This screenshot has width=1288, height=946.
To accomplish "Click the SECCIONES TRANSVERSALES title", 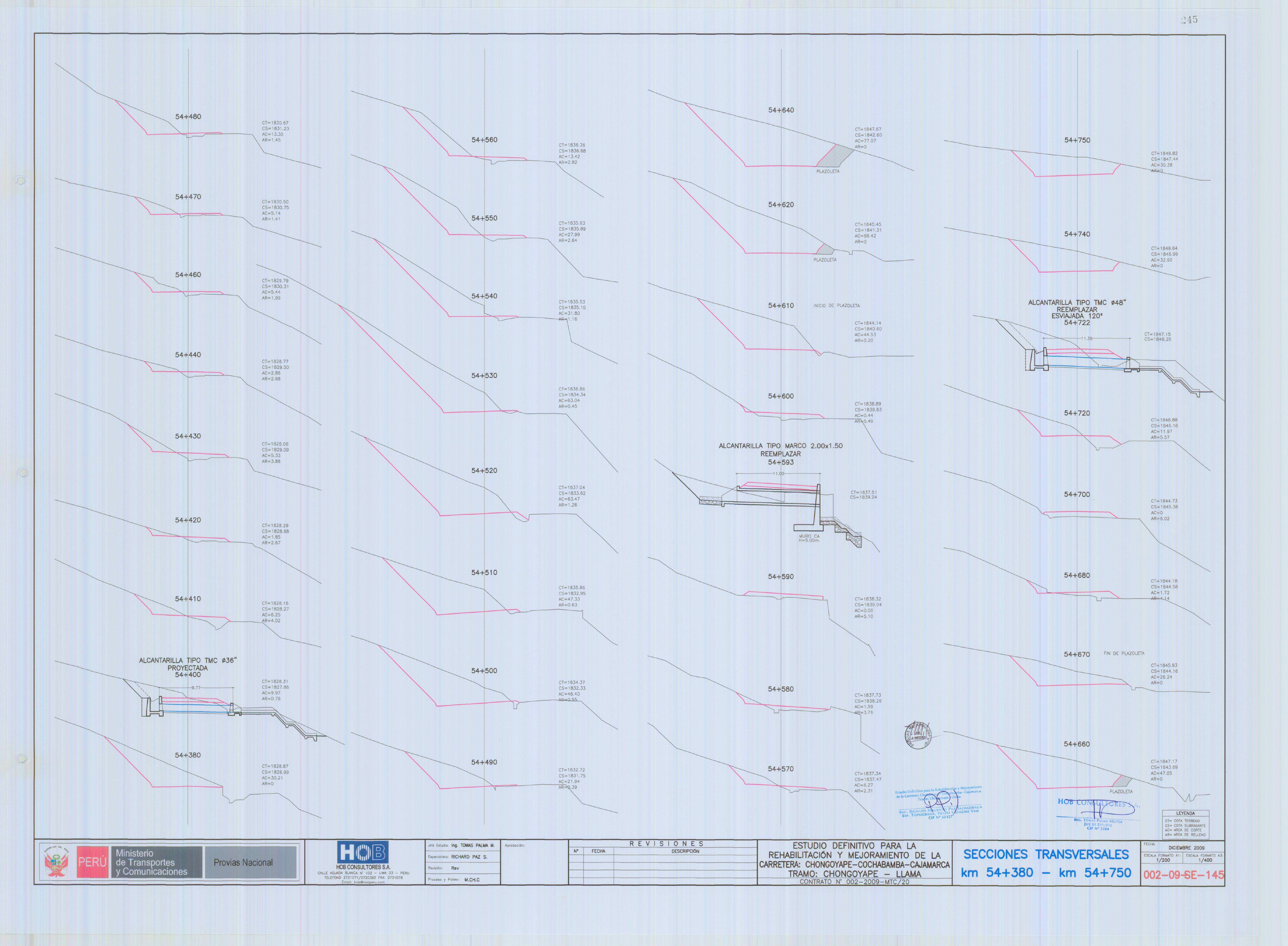I will tap(1046, 854).
